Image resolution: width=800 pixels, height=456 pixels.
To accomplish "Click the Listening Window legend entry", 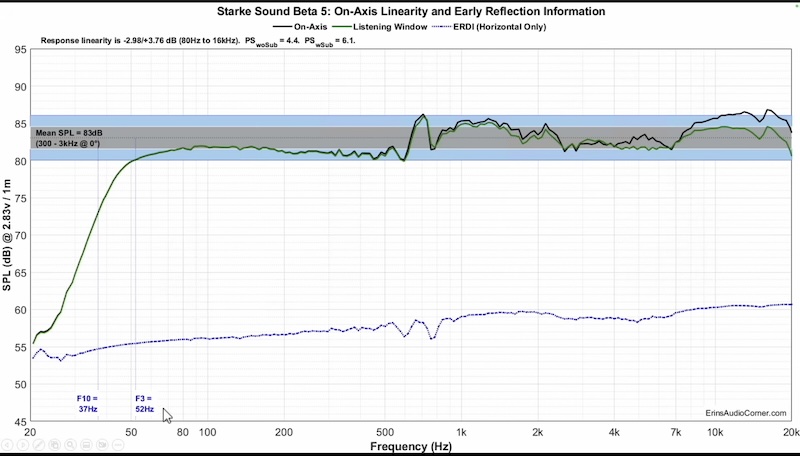I will pos(380,27).
